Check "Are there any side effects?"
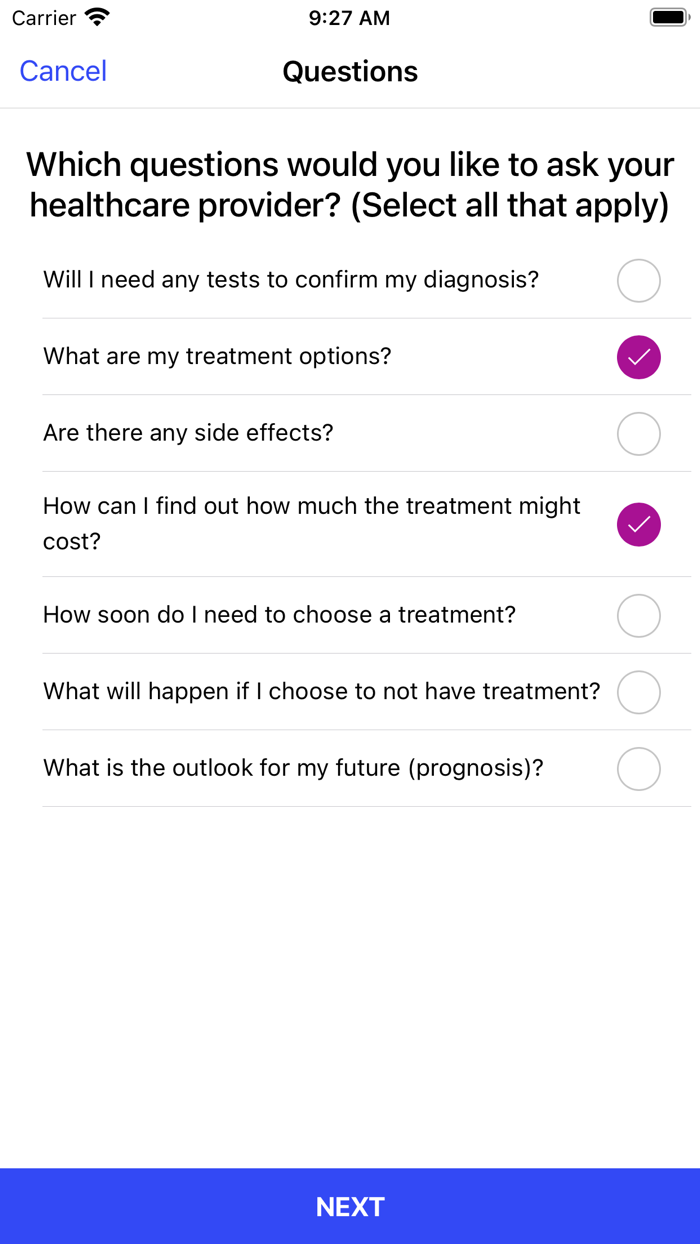The width and height of the screenshot is (700, 1244). point(638,434)
